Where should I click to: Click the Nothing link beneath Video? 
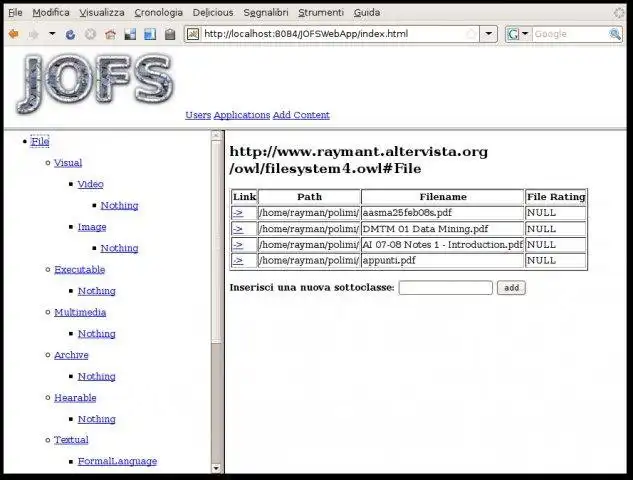click(x=119, y=205)
